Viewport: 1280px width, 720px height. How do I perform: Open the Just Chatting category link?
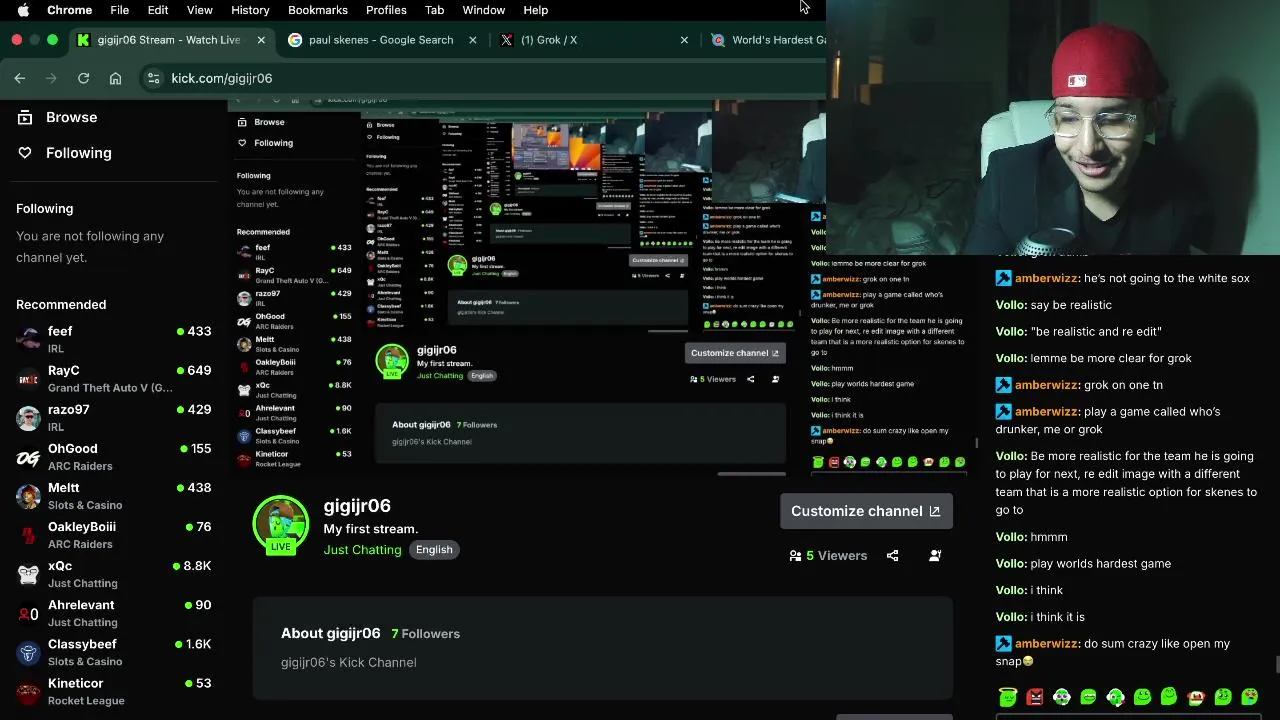point(362,550)
